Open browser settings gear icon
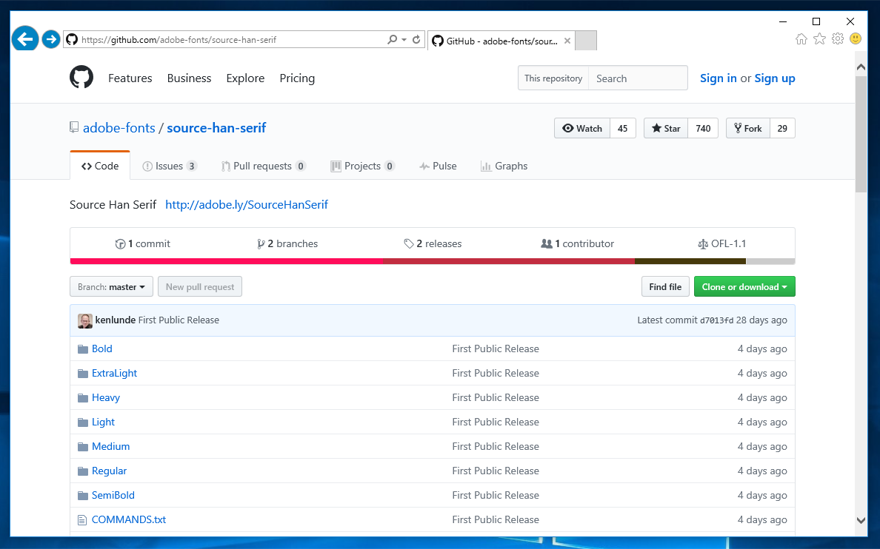 [837, 39]
